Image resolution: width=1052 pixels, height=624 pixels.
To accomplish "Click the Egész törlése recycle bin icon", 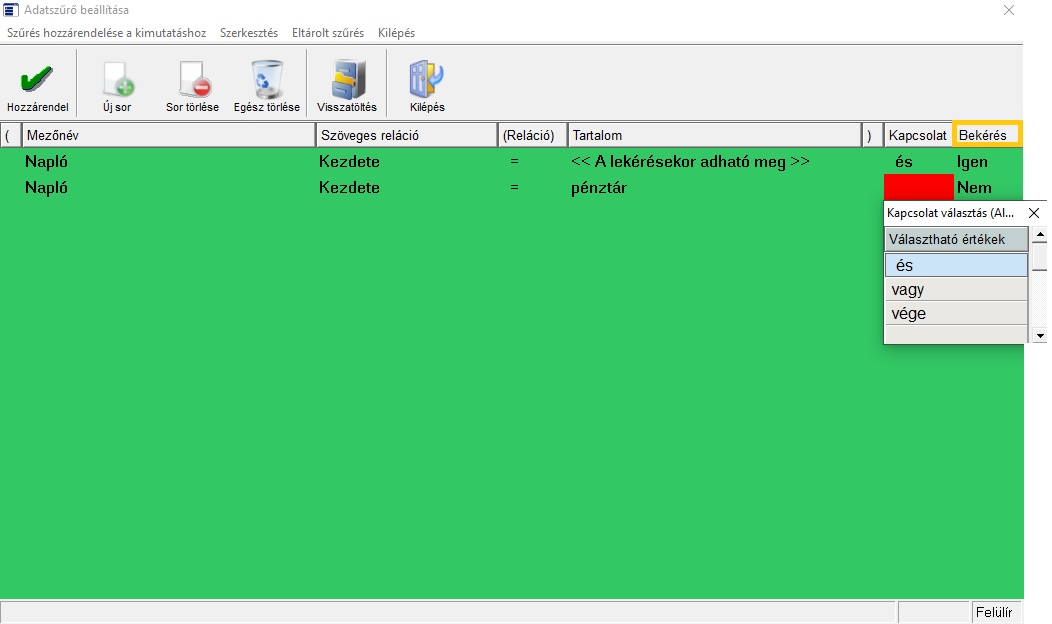I will (x=266, y=80).
